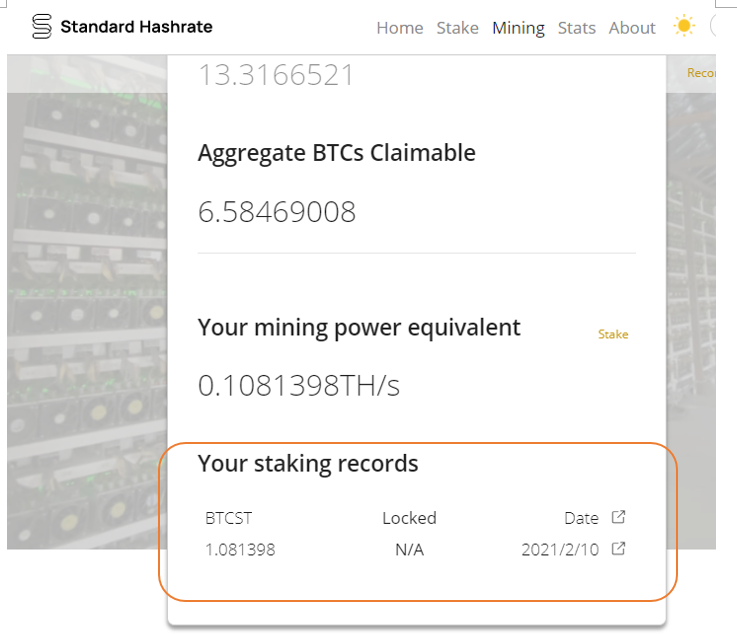Click the Date column header
This screenshot has width=737, height=634.
point(581,518)
